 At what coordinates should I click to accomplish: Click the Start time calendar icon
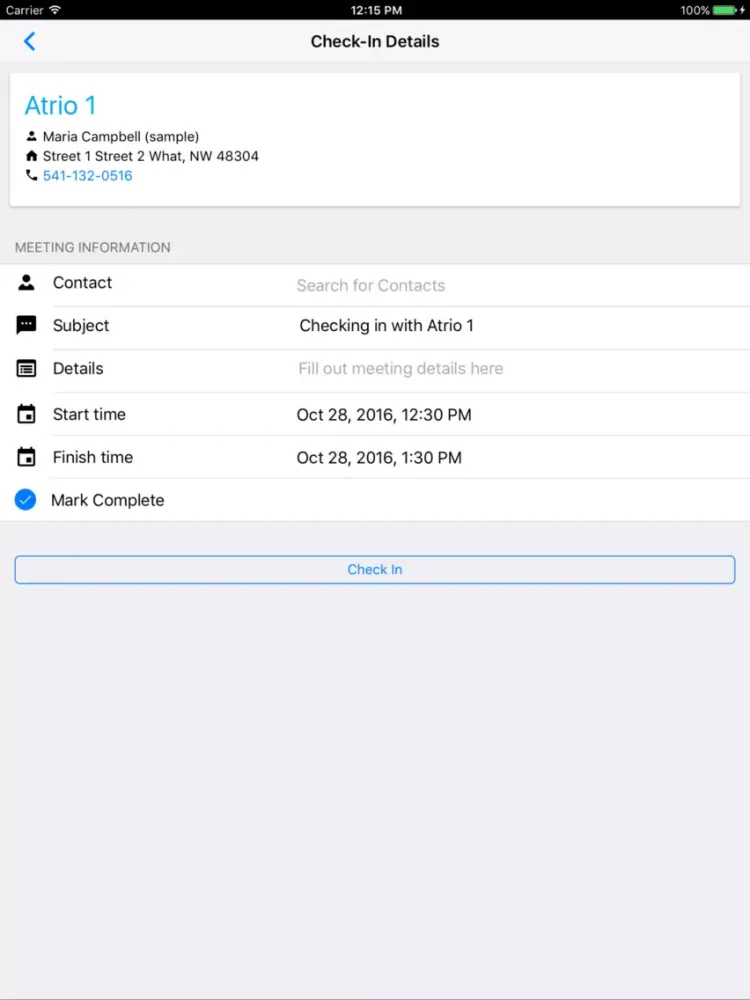26,414
